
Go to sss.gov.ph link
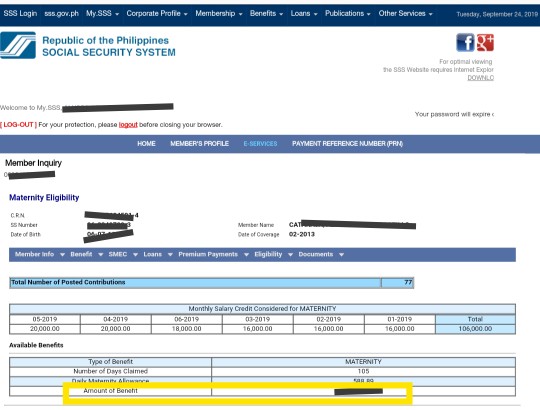coord(61,13)
